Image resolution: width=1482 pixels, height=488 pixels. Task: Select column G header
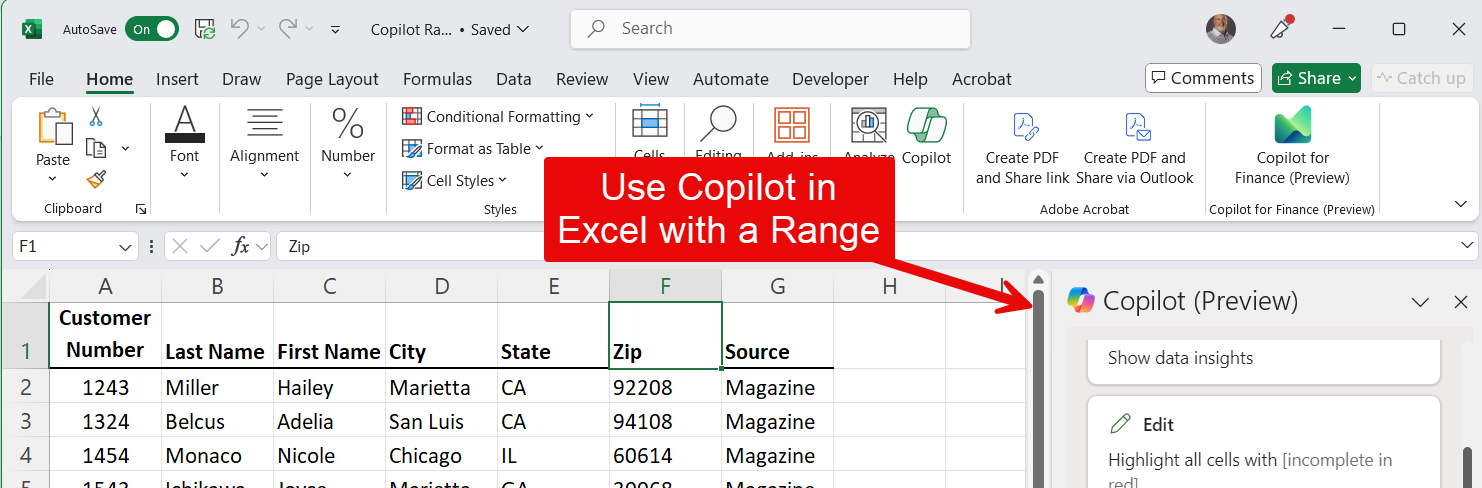pos(777,286)
